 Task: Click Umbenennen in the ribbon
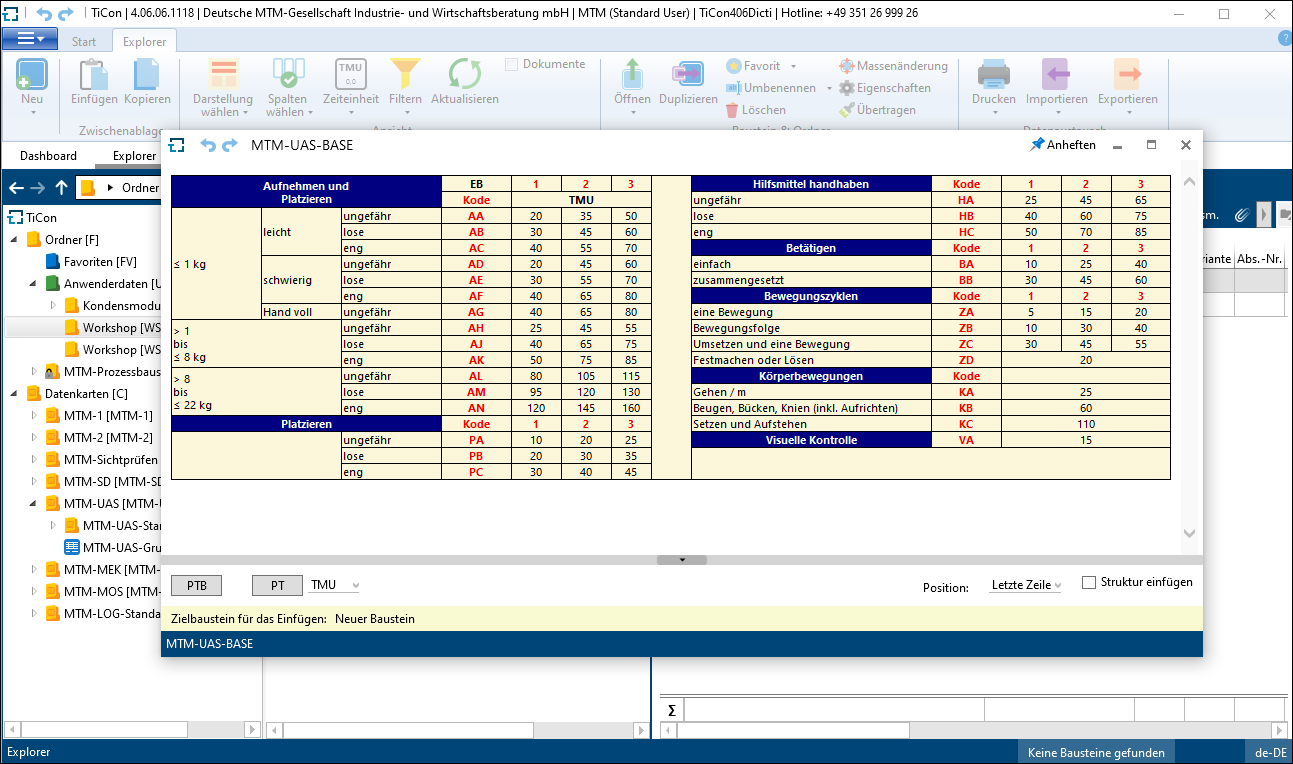pyautogui.click(x=771, y=88)
